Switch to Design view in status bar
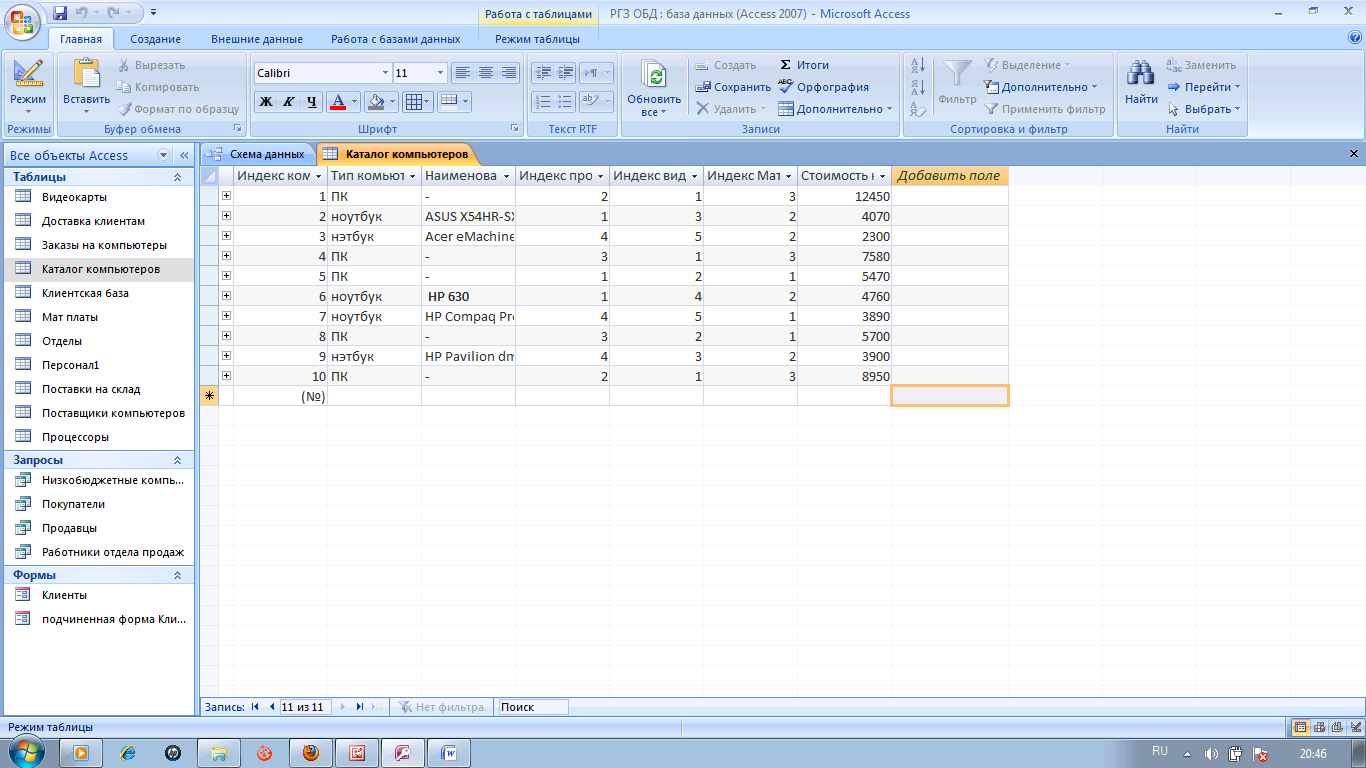Image resolution: width=1366 pixels, height=768 pixels. pyautogui.click(x=1354, y=727)
